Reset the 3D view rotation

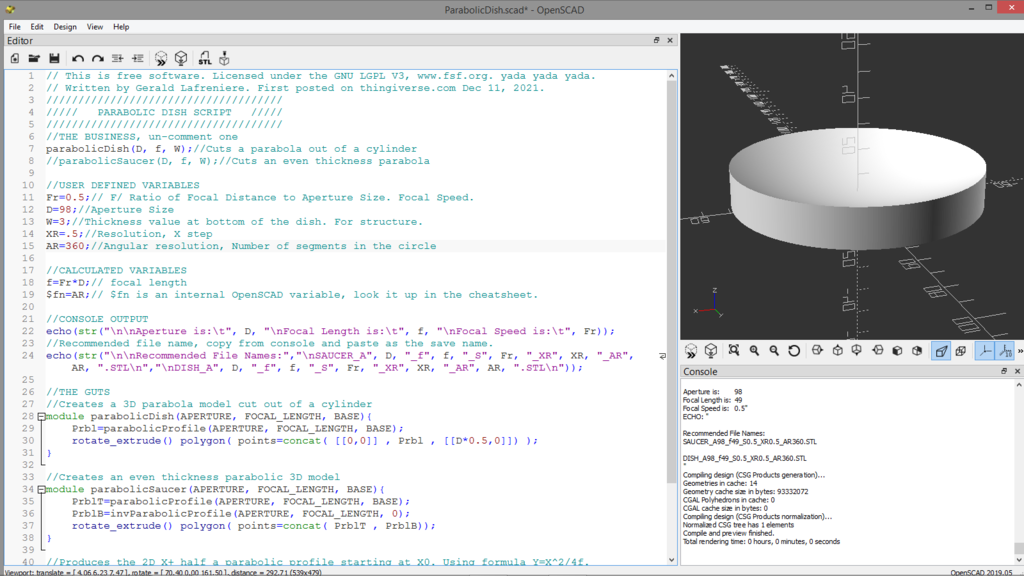794,351
